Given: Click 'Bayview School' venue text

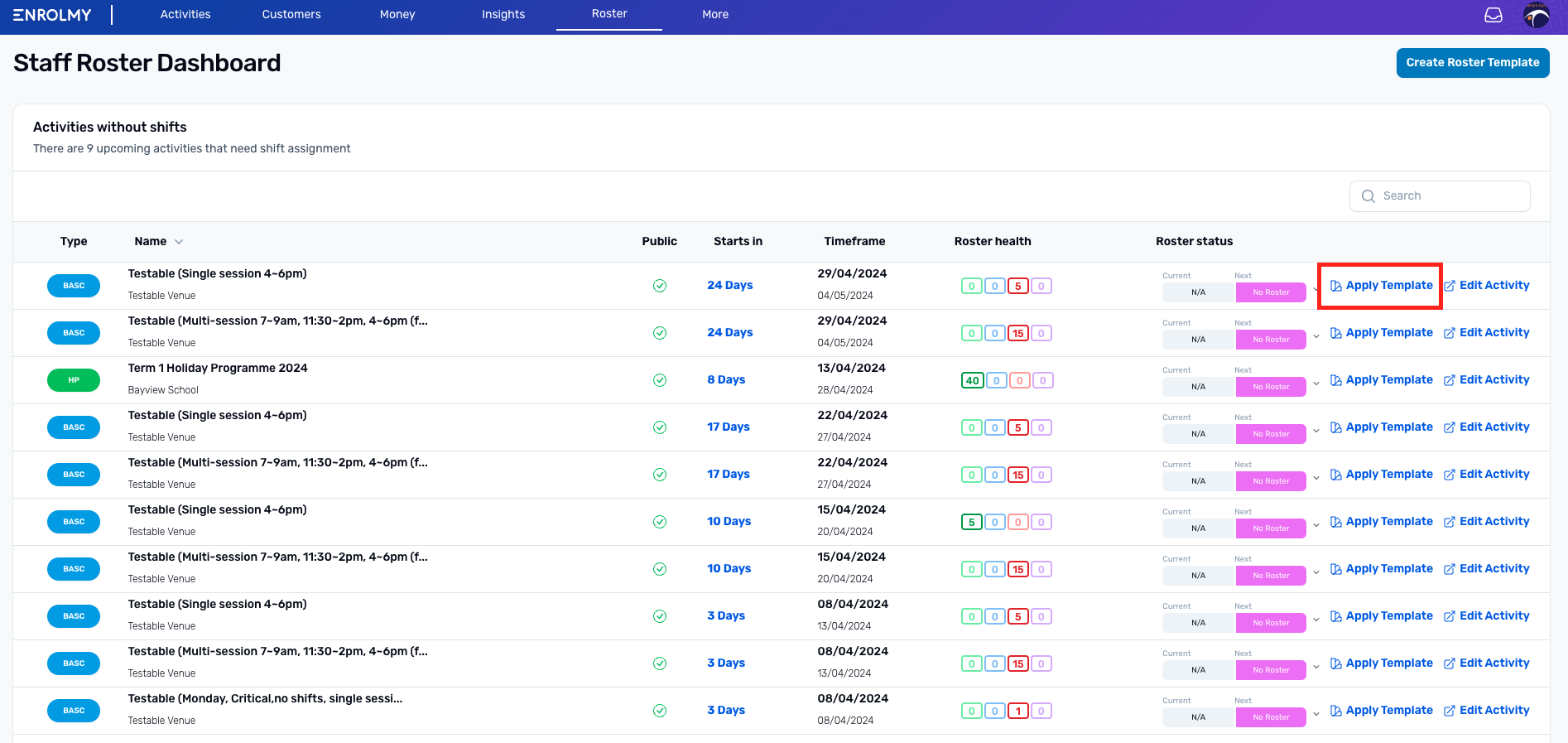Looking at the screenshot, I should click(163, 390).
